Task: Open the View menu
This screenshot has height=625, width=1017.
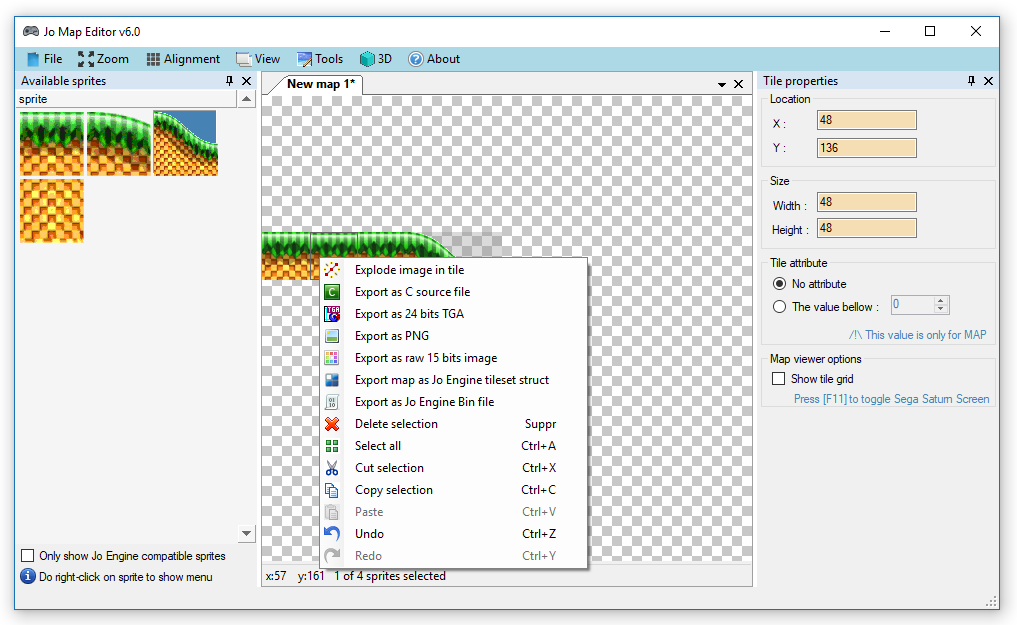Action: (258, 59)
